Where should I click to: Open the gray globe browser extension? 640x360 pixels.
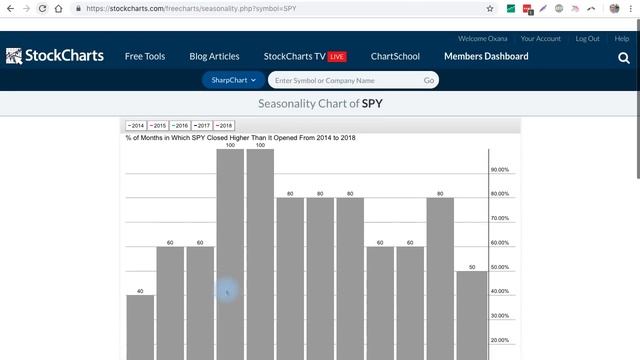coord(559,9)
